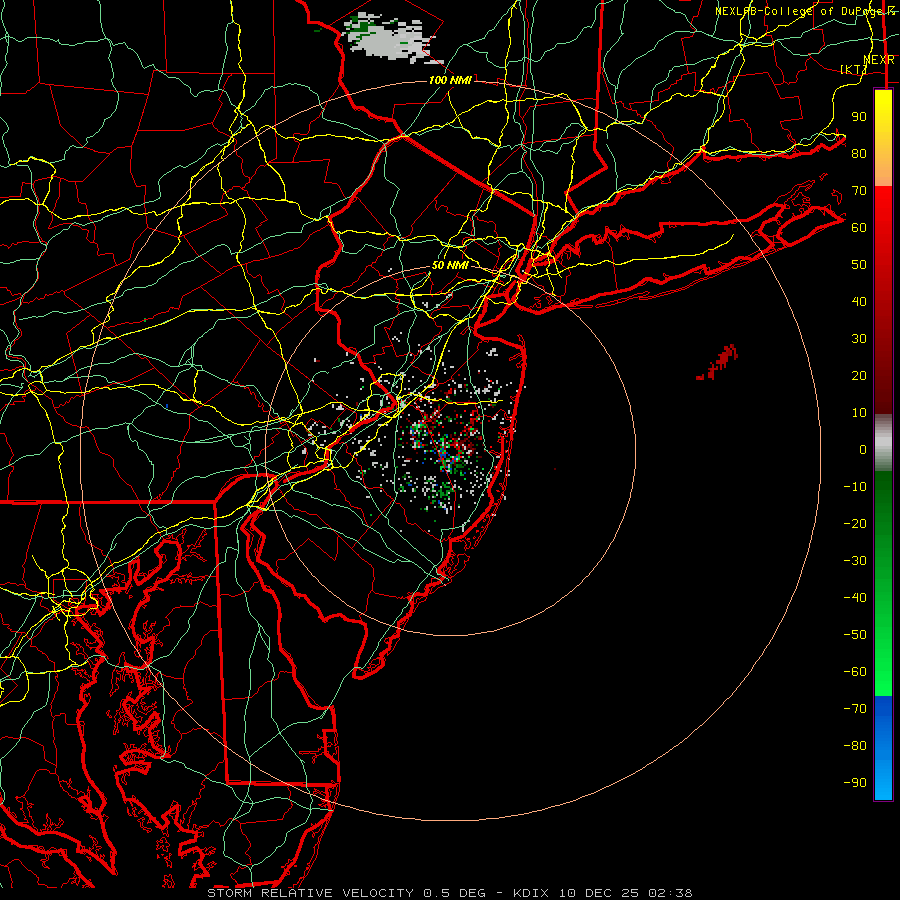Click the 100 NMI range ring label
Image resolution: width=900 pixels, height=900 pixels.
450,80
